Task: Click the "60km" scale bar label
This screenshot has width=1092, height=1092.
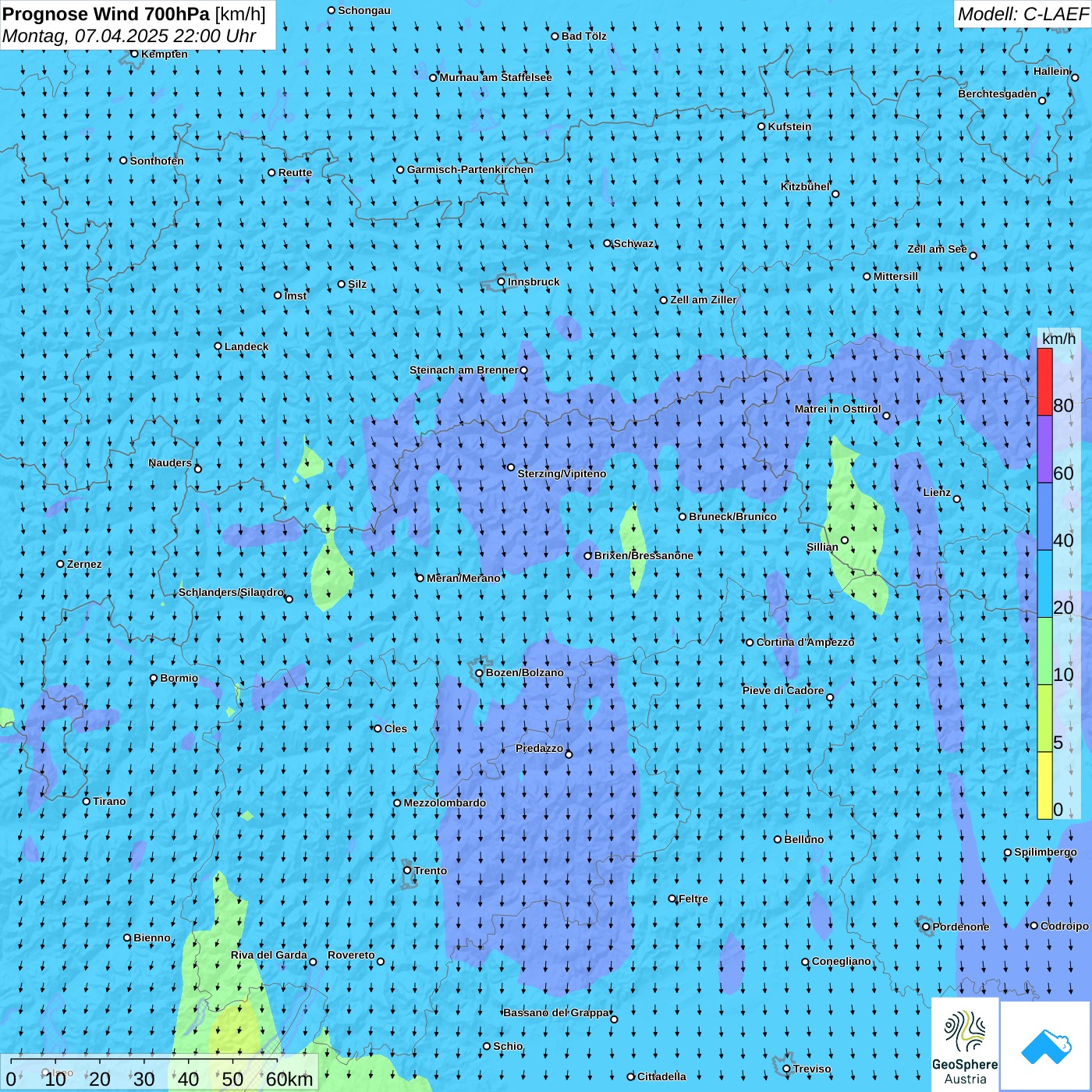Action: coord(289,1079)
